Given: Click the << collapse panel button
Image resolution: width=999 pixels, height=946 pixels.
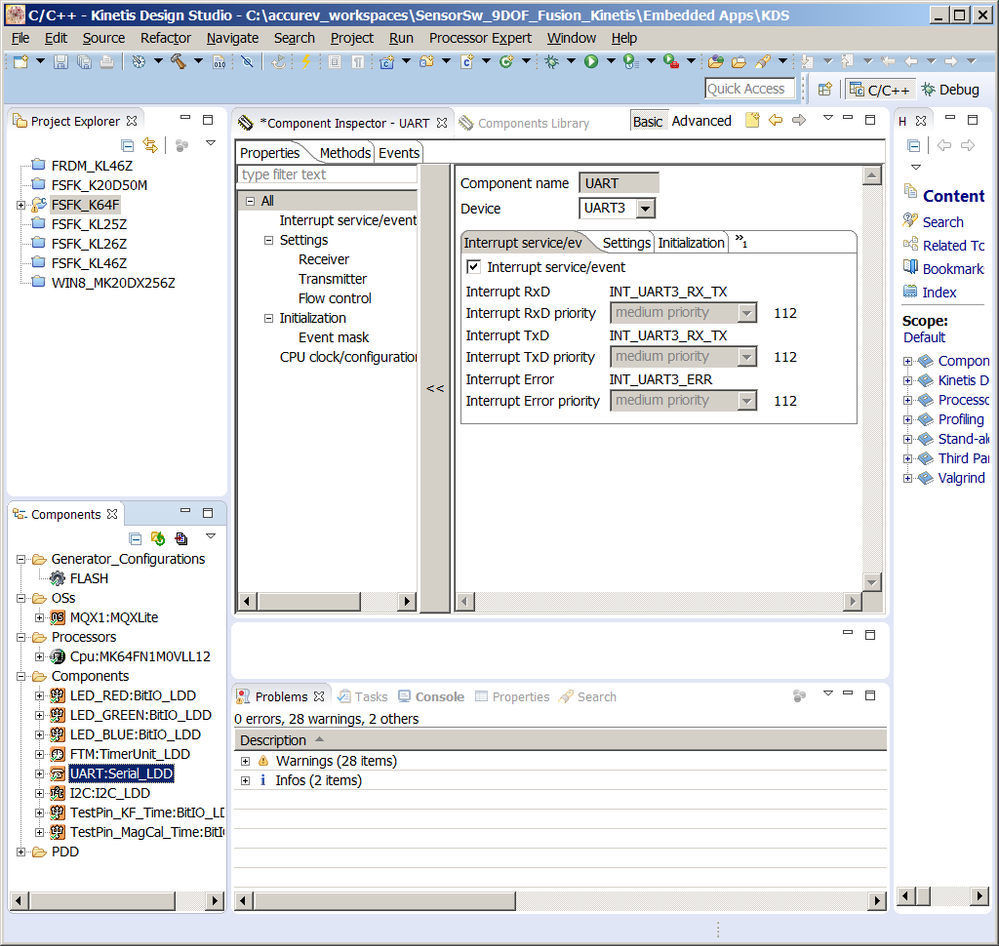Looking at the screenshot, I should point(435,388).
